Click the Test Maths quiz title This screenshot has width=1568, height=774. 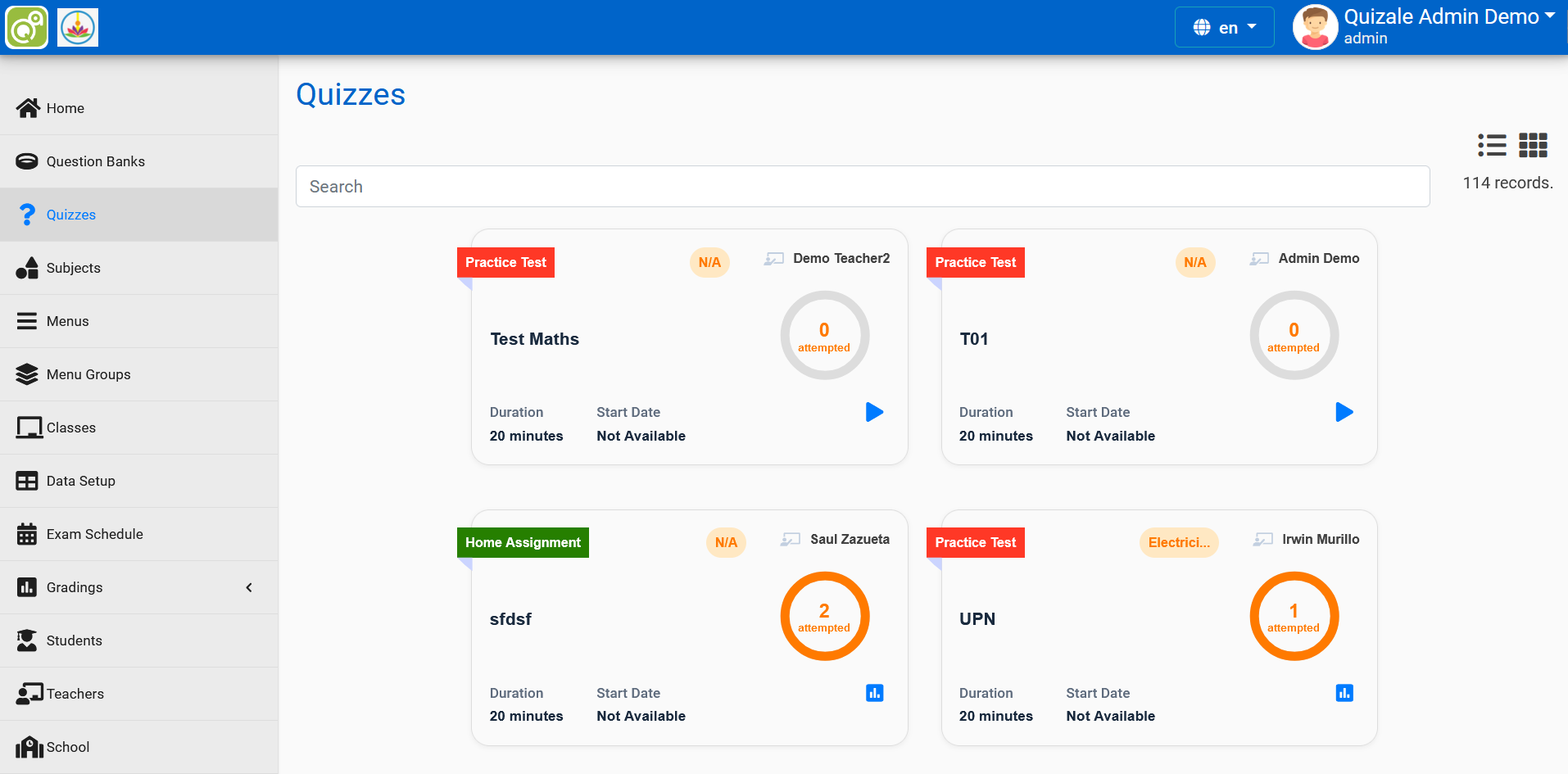534,339
